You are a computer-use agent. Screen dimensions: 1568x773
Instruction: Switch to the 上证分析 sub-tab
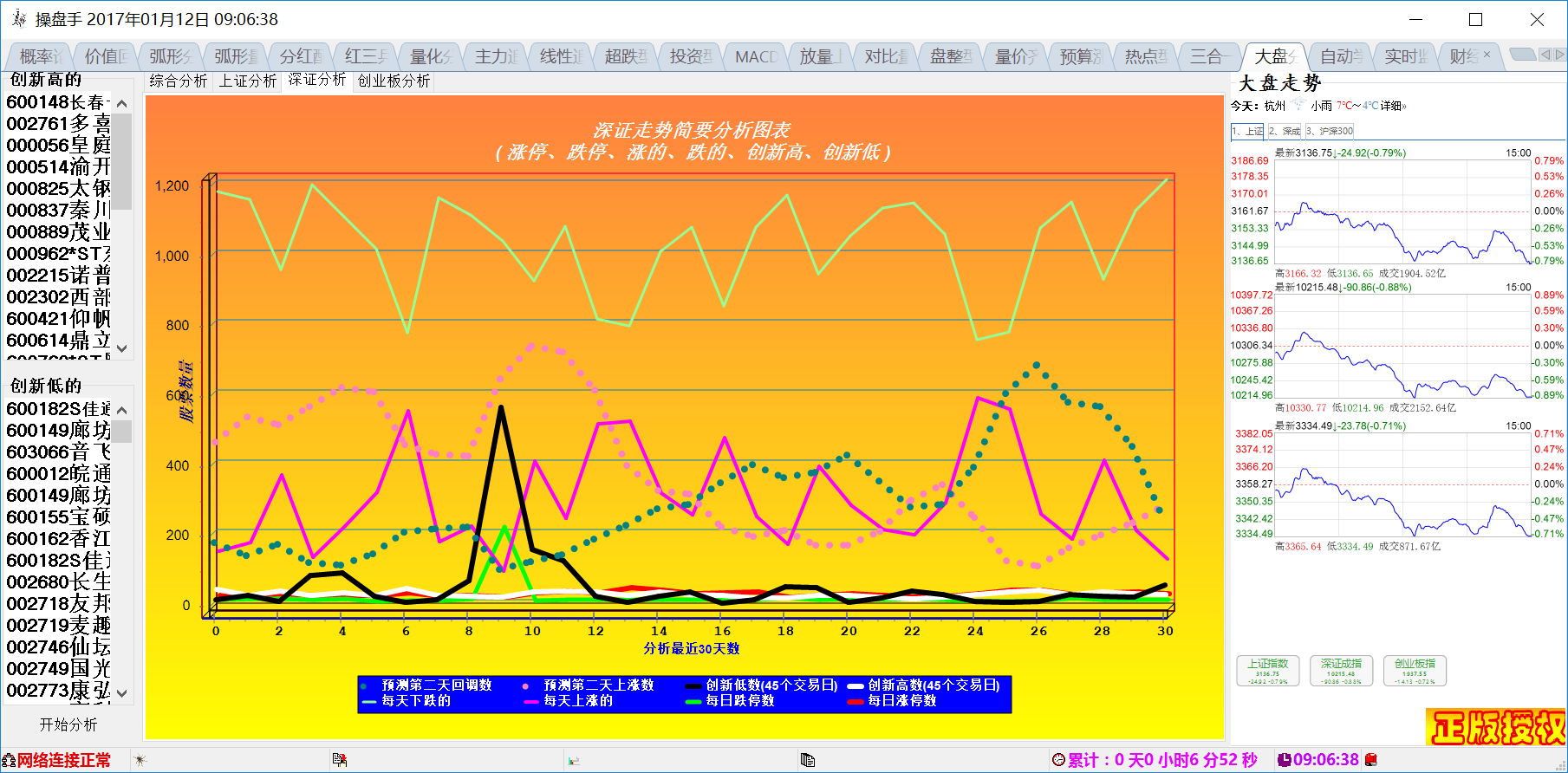(248, 81)
